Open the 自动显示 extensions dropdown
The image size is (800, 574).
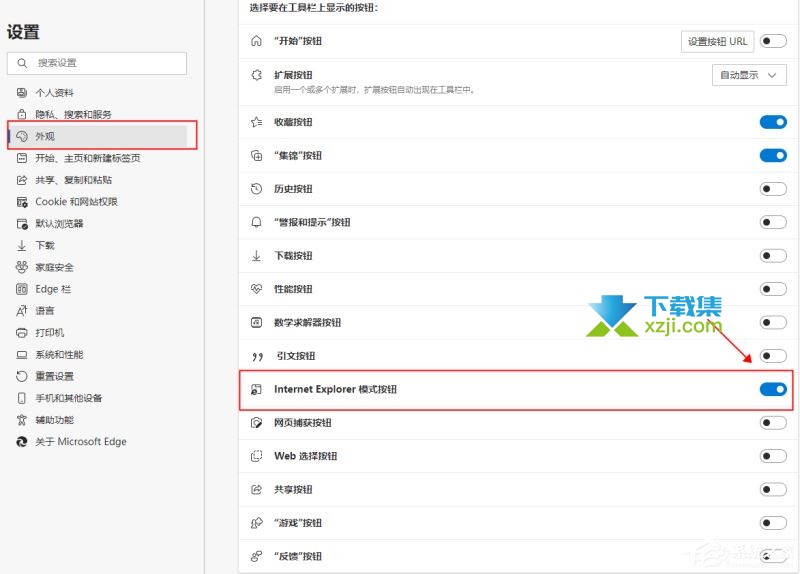pos(748,75)
